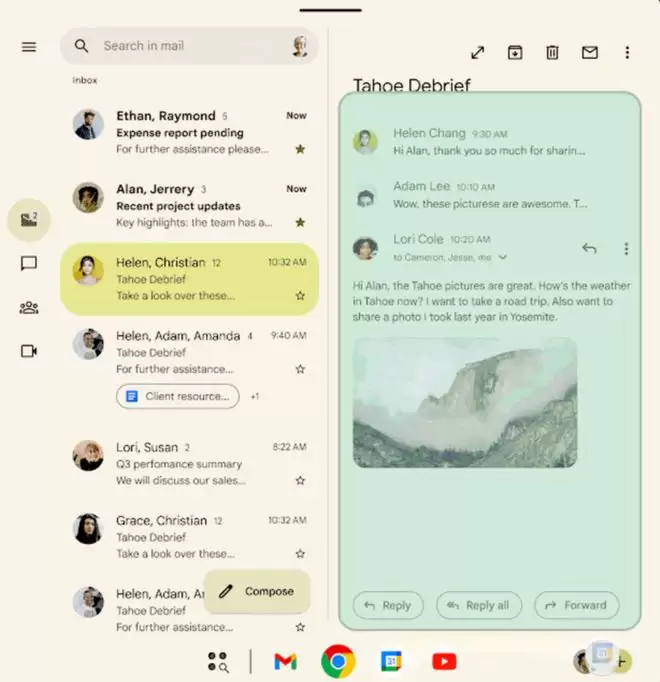660x682 pixels.
Task: Open more options for Lori Cole's message
Action: [x=627, y=249]
